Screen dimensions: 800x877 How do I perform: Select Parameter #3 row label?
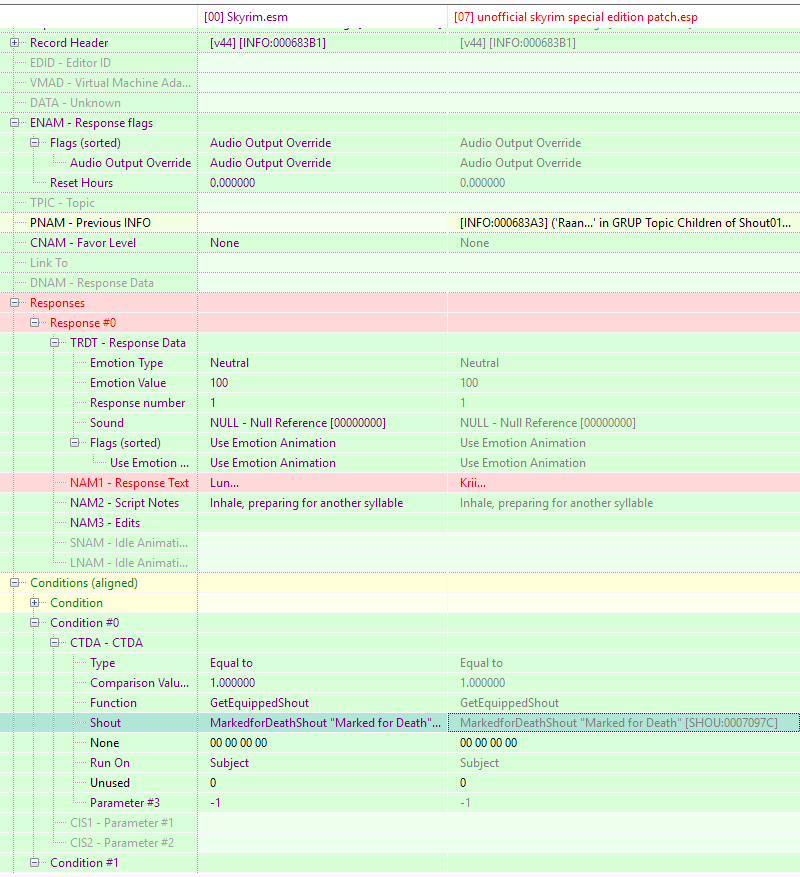pyautogui.click(x=125, y=803)
